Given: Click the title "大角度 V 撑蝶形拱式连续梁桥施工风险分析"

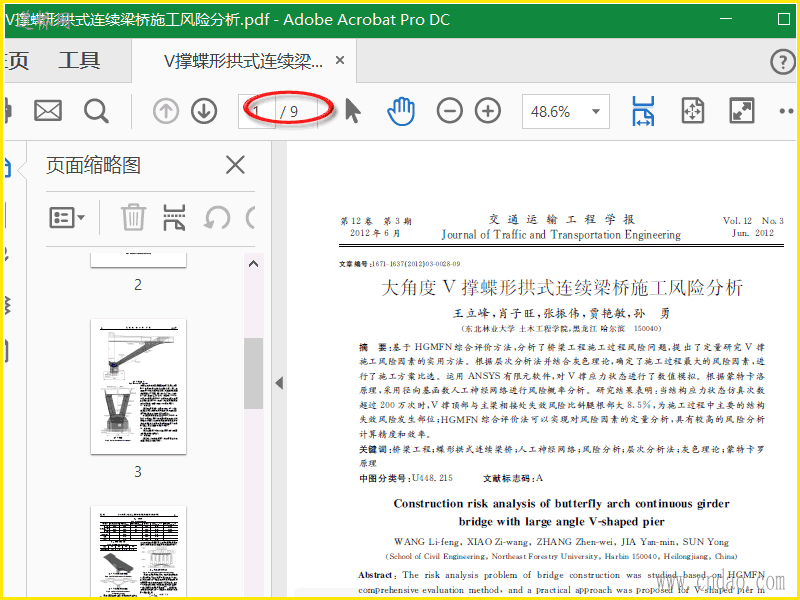Looking at the screenshot, I should tap(562, 288).
